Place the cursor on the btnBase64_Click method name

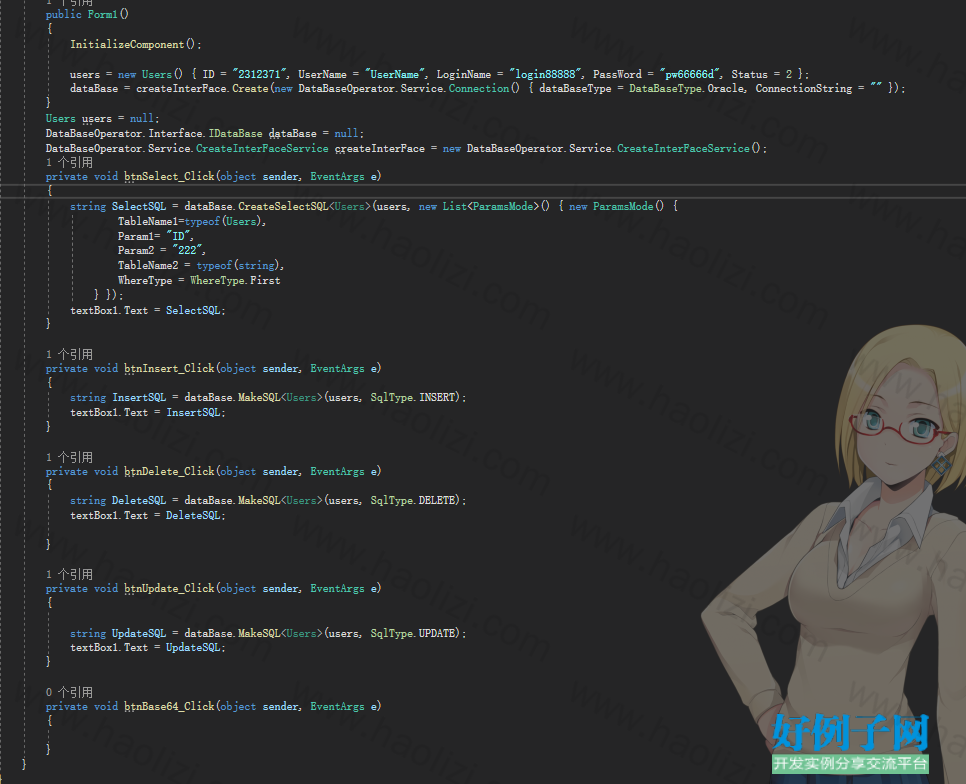pyautogui.click(x=169, y=706)
